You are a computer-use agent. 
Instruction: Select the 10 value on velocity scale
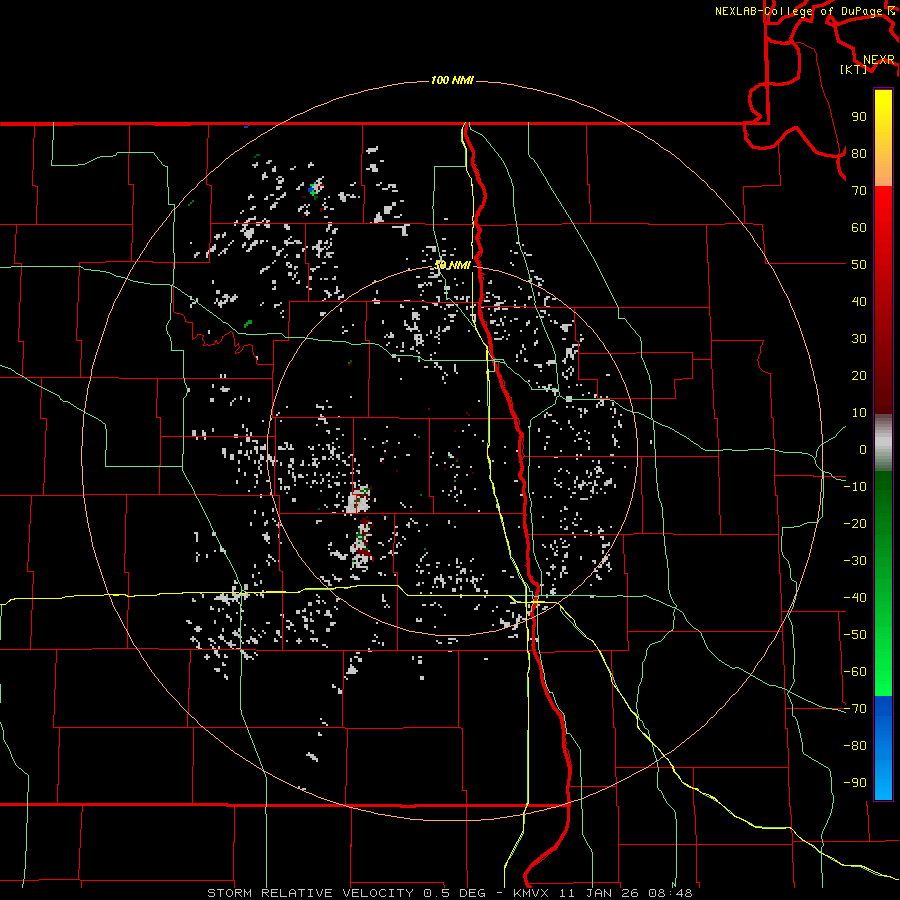point(859,413)
